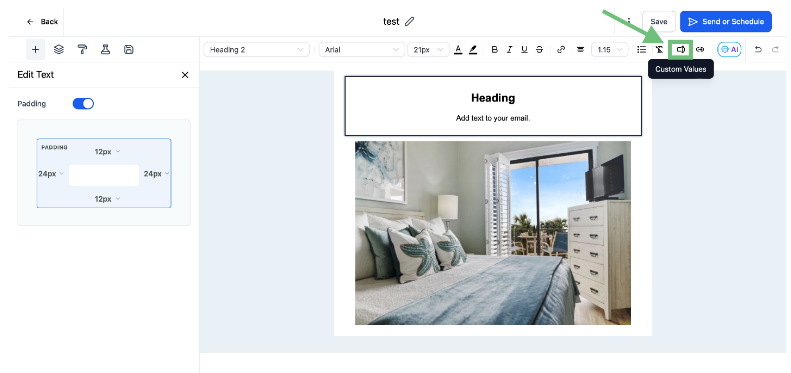
Task: Go Back to the previous page
Action: [x=42, y=22]
